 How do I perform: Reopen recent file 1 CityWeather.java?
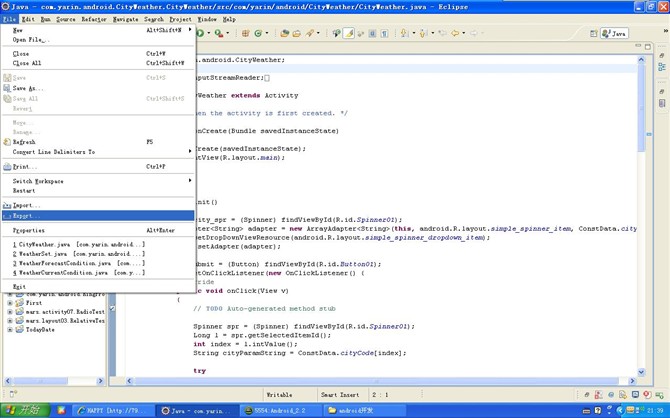tap(98, 244)
